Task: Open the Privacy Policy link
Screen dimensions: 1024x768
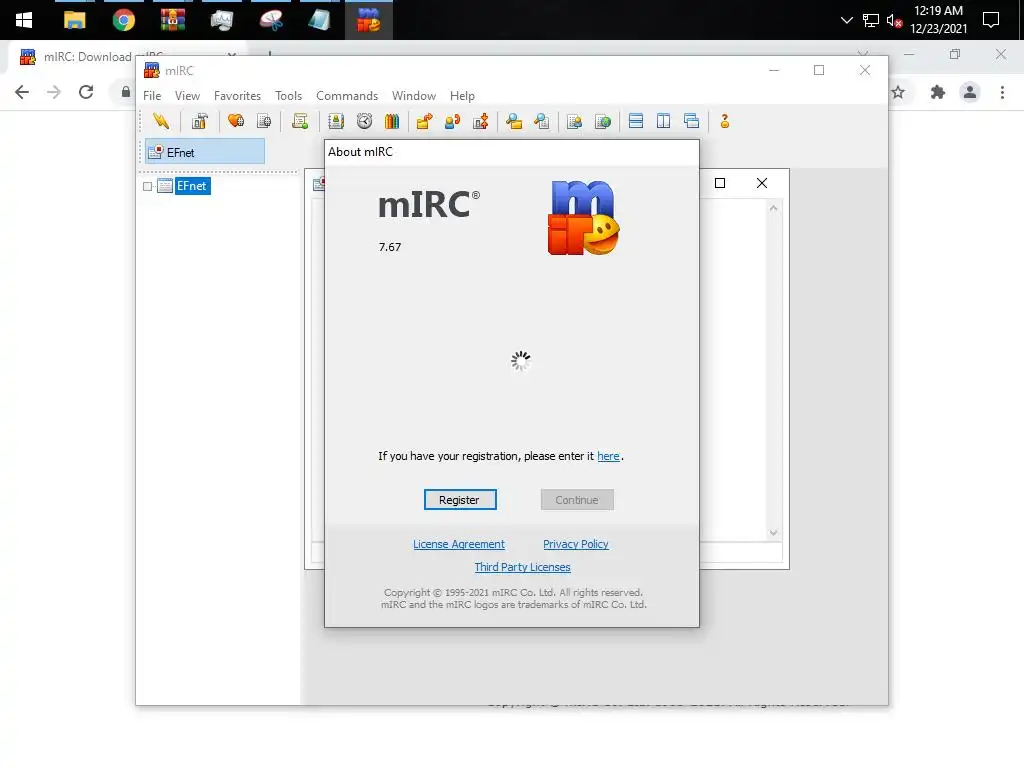Action: click(575, 544)
